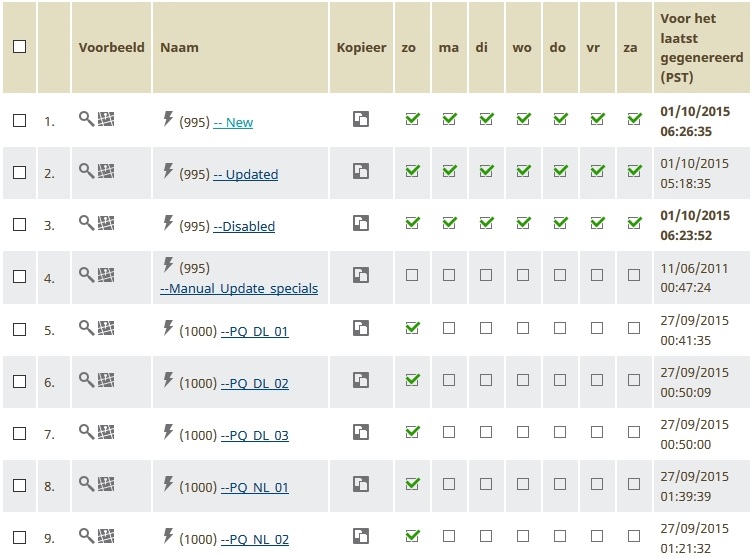754x558 pixels.
Task: Click the copy icon for --PQ_DL_01 row
Action: [361, 328]
